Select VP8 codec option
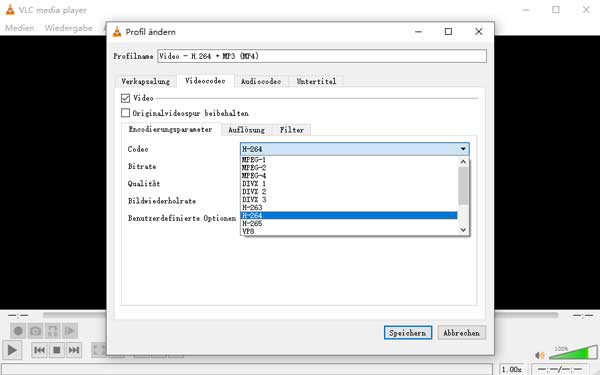The height and width of the screenshot is (375, 600). [349, 231]
